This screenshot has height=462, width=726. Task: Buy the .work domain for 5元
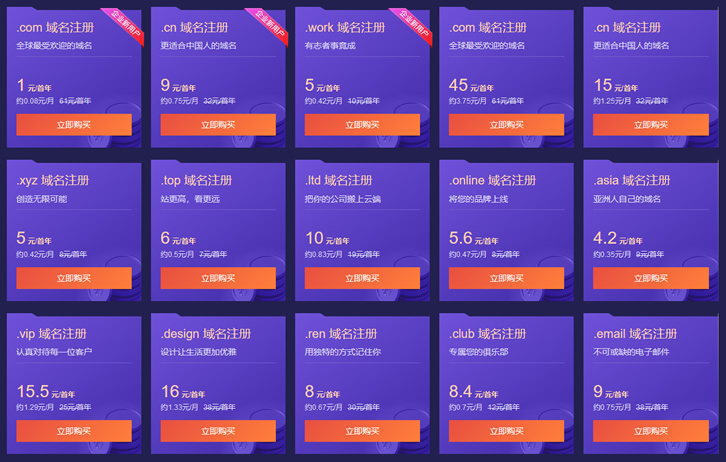pyautogui.click(x=362, y=125)
